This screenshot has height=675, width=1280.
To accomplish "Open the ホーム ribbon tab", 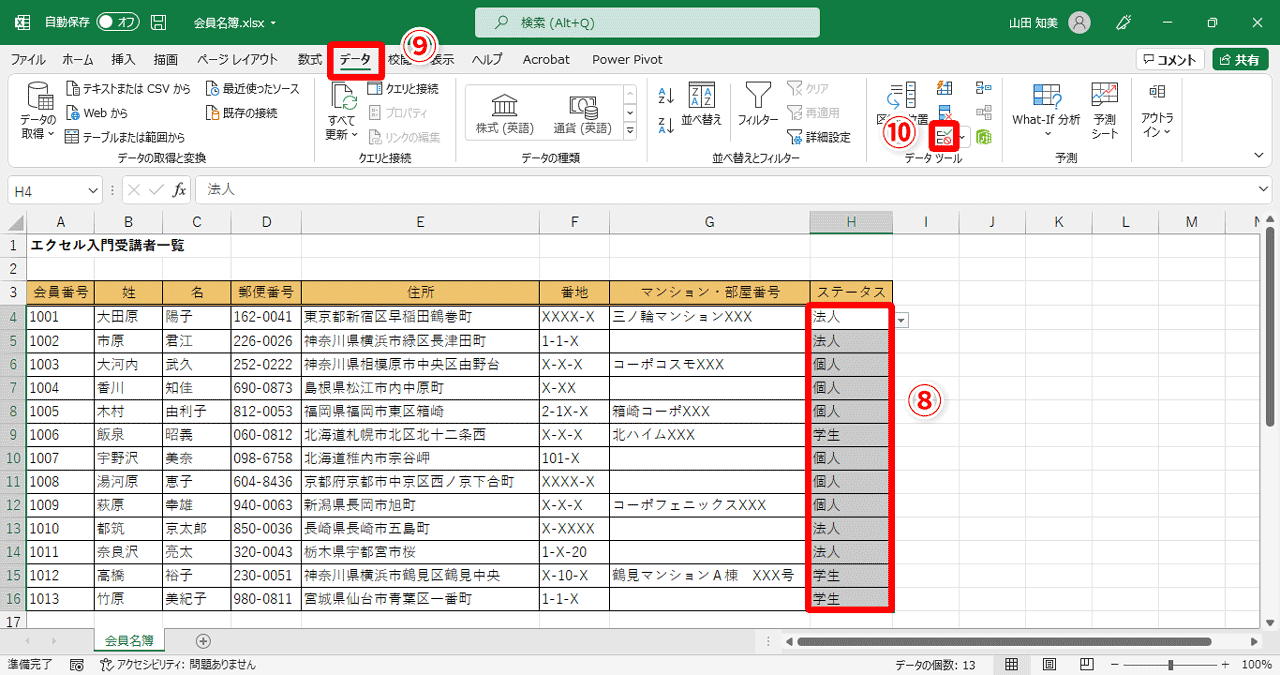I will point(77,59).
